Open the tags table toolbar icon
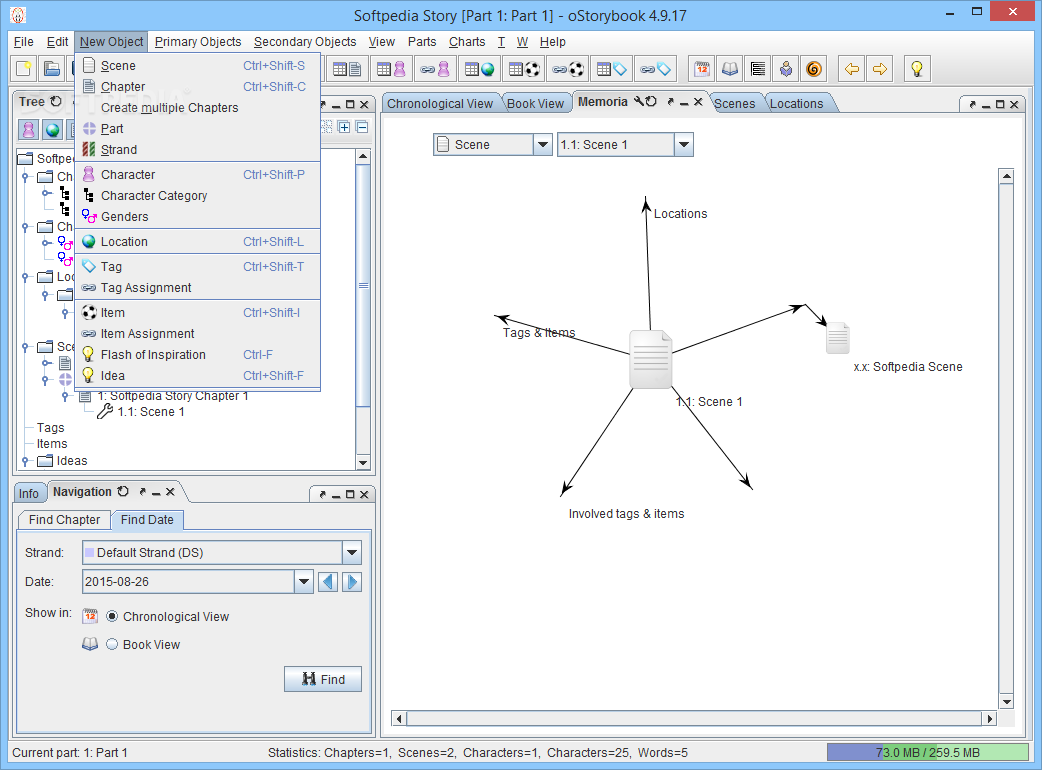Viewport: 1042px width, 770px height. click(x=612, y=69)
